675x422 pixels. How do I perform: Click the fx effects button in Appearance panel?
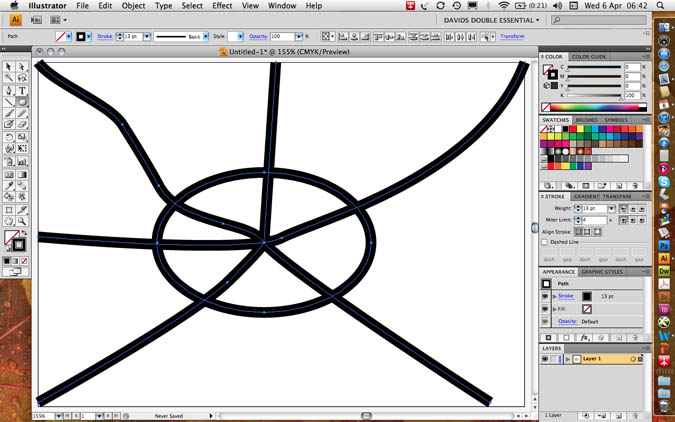[585, 338]
